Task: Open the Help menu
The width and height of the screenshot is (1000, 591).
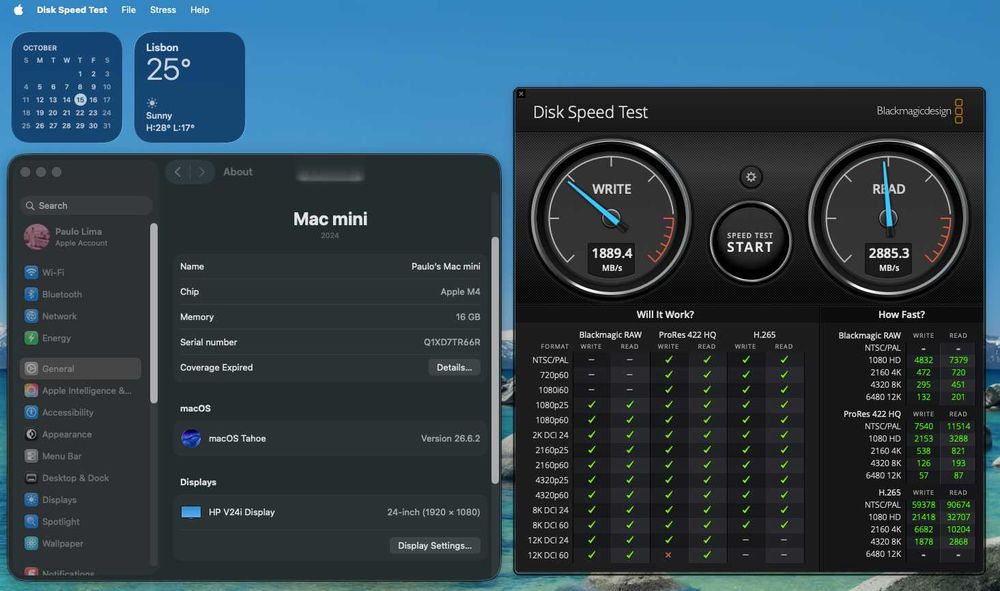Action: (x=200, y=10)
